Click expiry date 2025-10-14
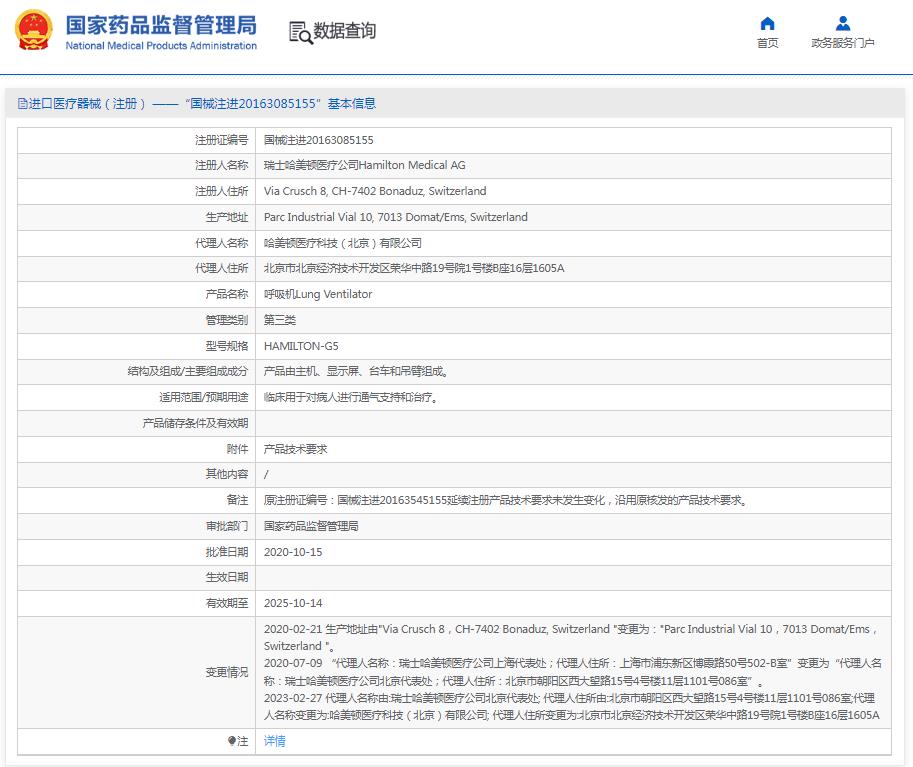The width and height of the screenshot is (913, 767). point(292,604)
